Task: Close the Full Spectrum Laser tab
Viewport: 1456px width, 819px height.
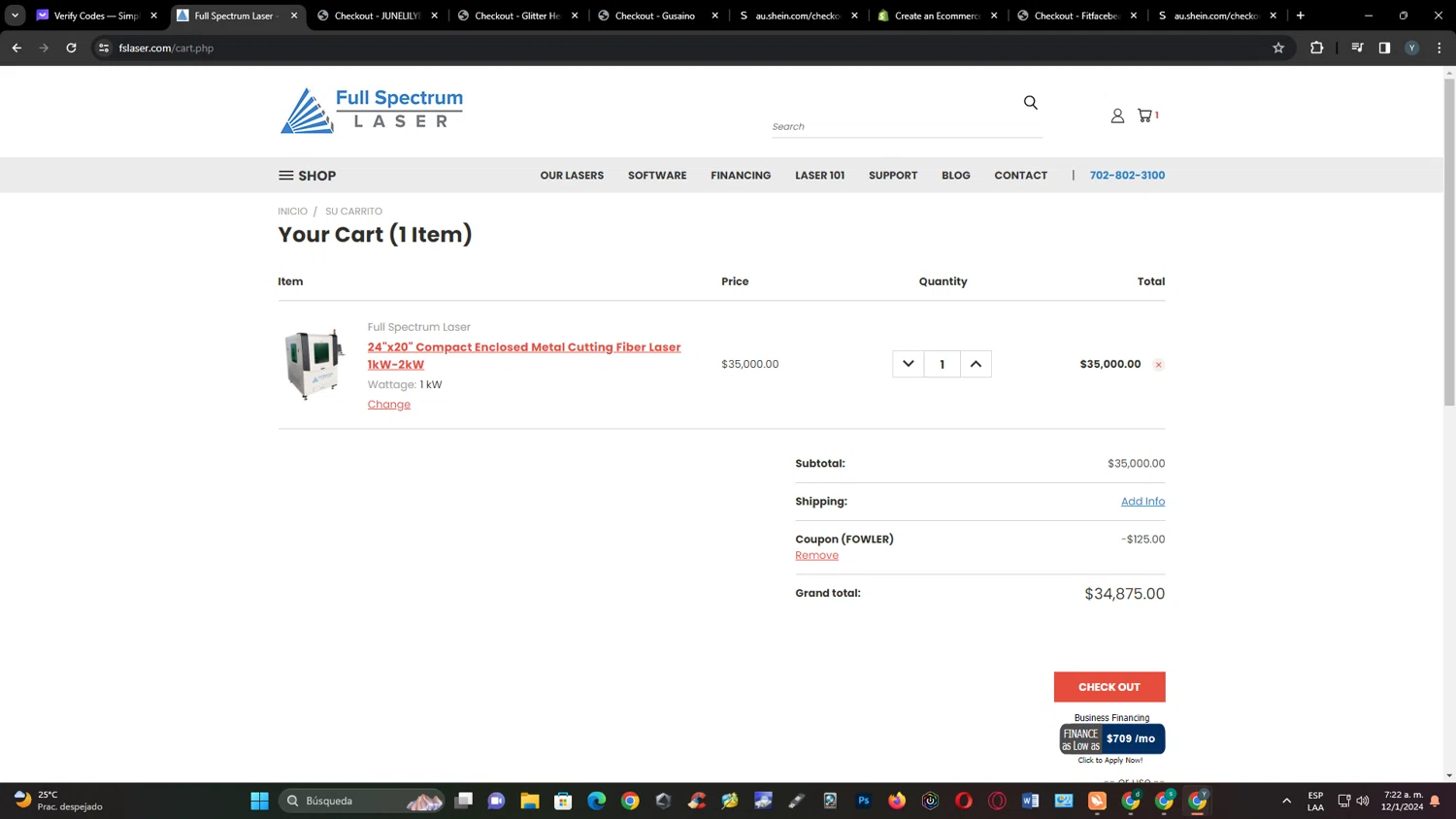Action: point(294,16)
